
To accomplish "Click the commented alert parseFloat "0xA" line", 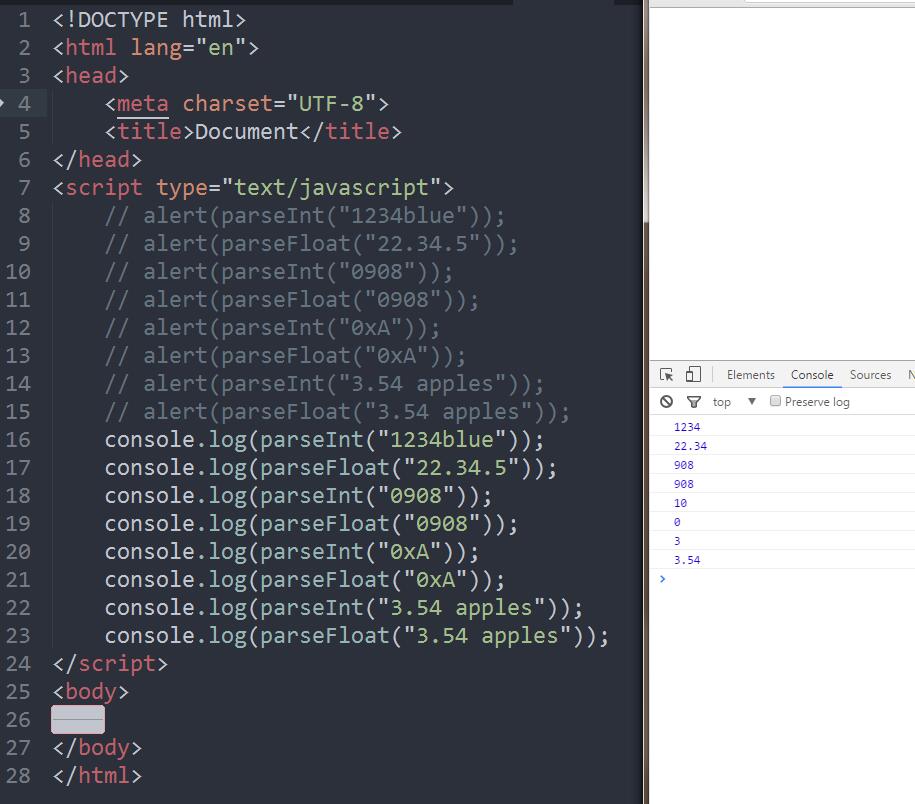I will coord(285,355).
